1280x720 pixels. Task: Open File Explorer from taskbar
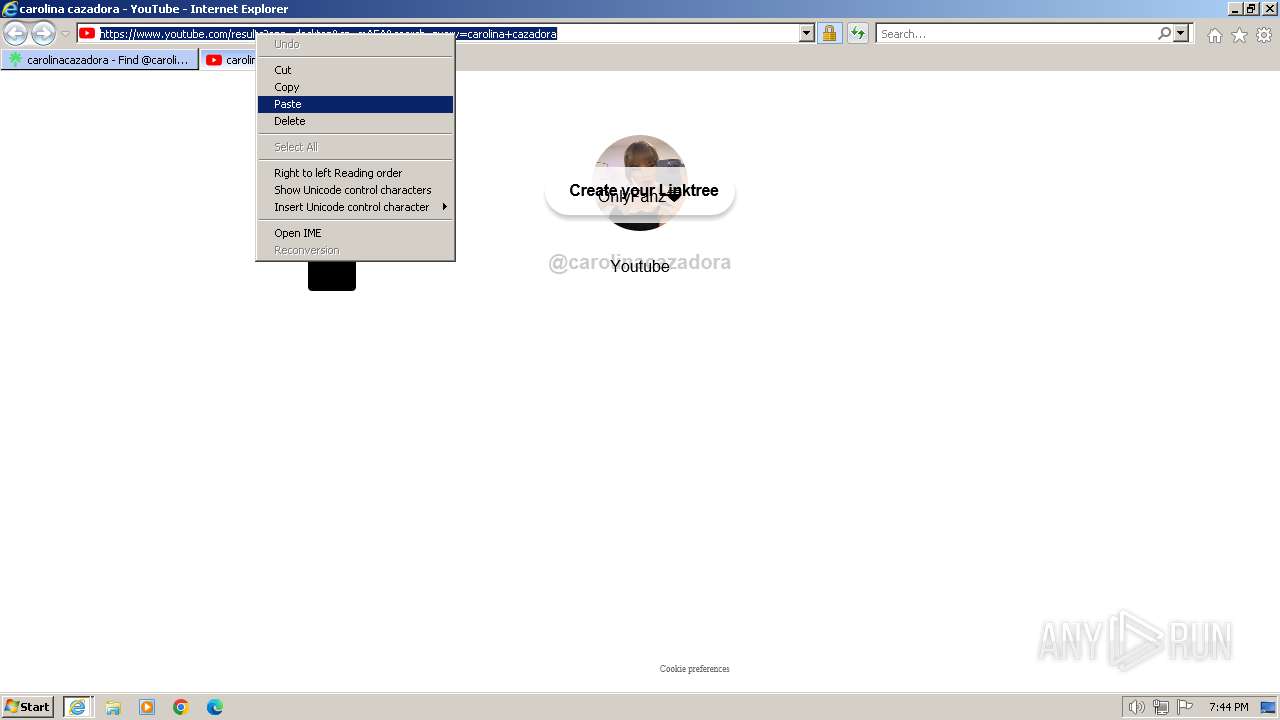113,707
